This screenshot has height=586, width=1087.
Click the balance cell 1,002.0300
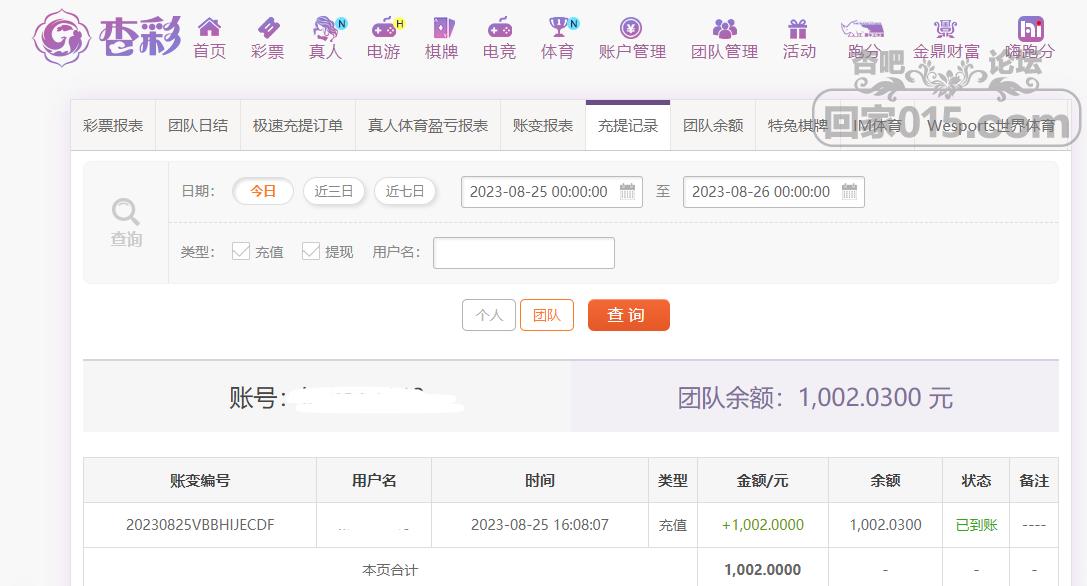coord(885,525)
